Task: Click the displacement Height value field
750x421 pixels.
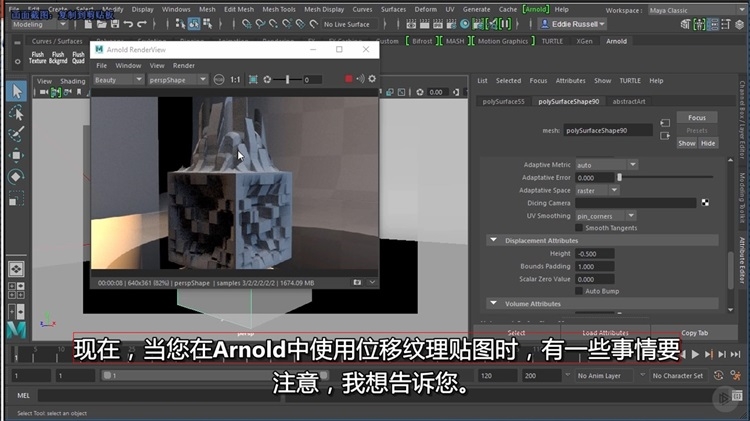Action: (x=595, y=254)
